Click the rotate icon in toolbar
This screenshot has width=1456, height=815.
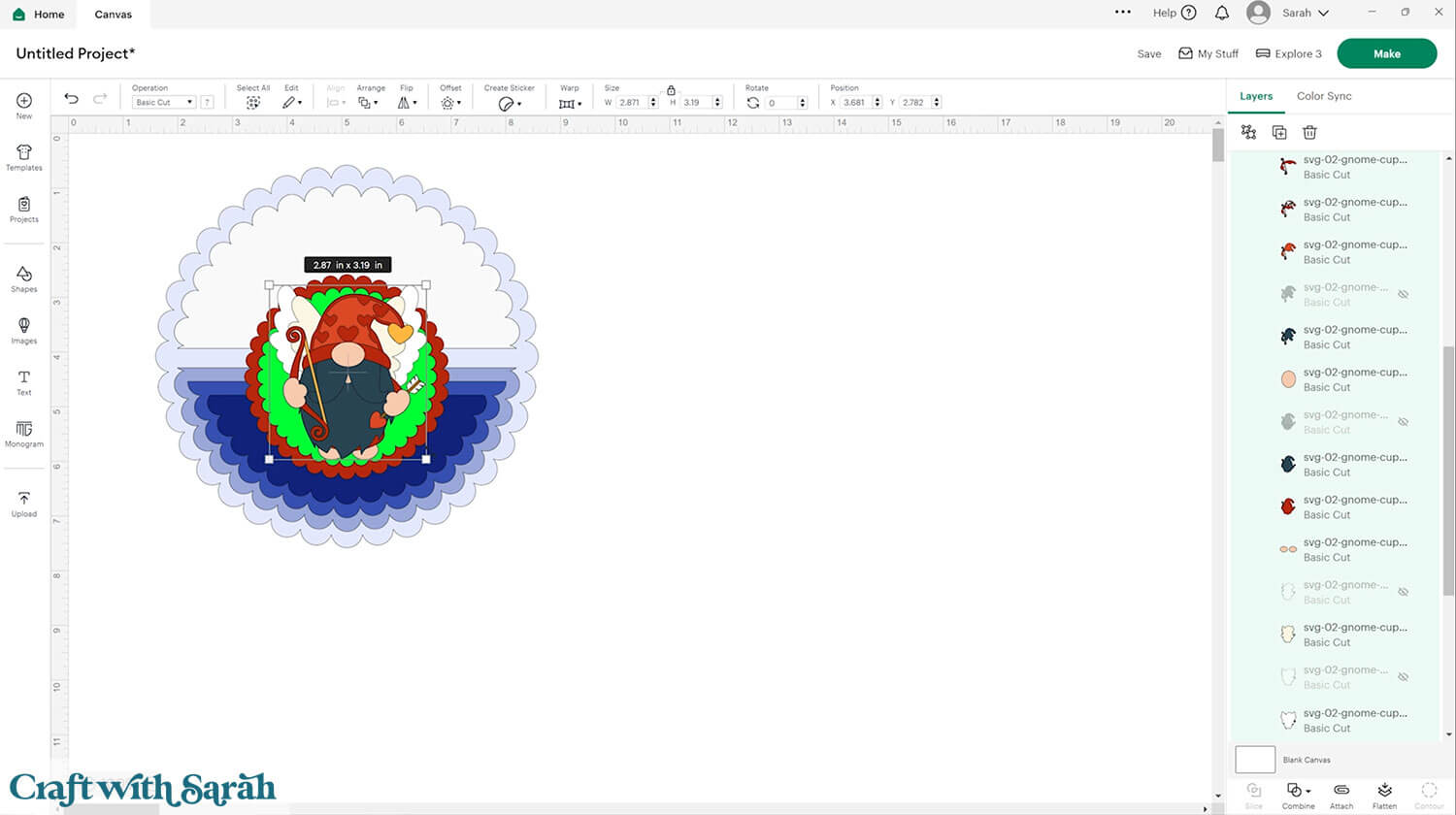[753, 102]
